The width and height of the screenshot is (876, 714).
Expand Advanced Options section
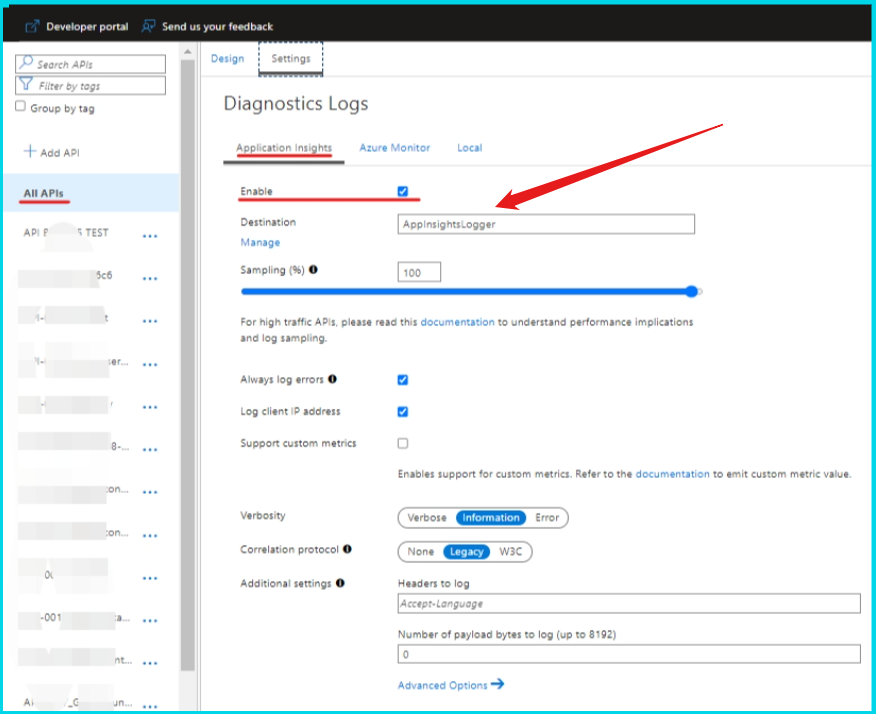coord(450,685)
